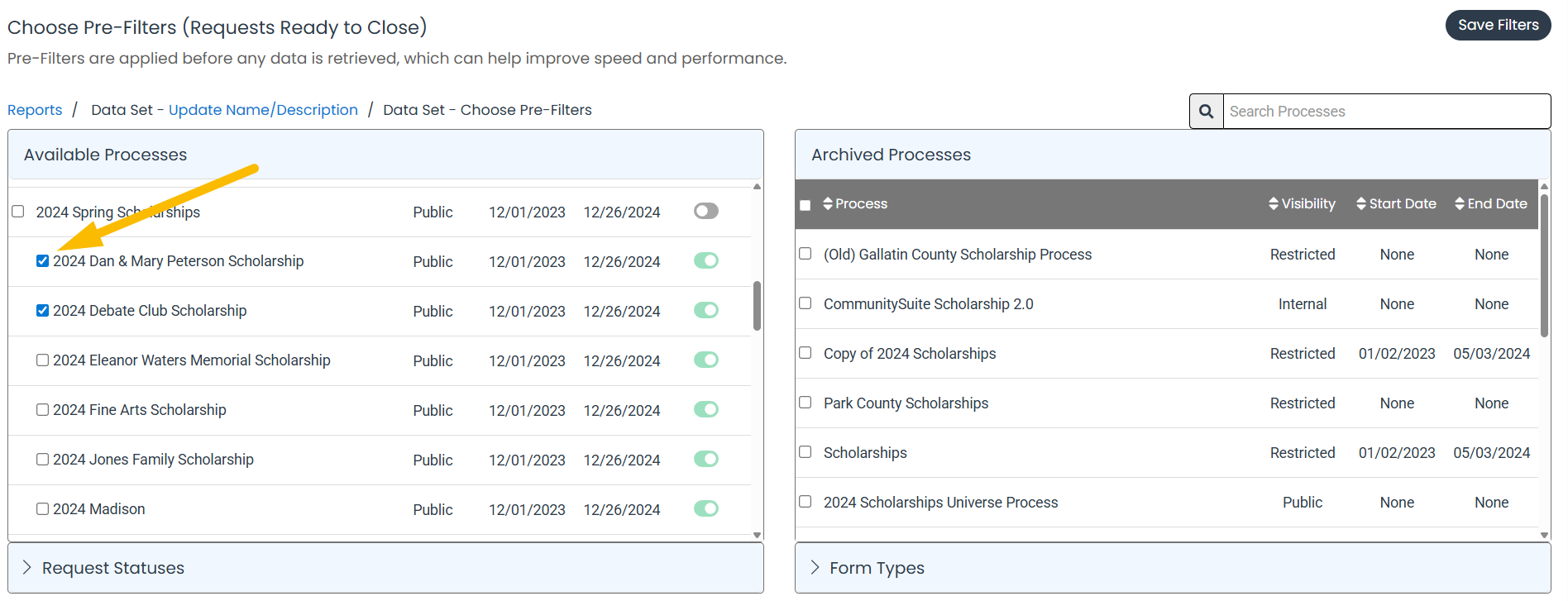Viewport: 1568px width, 601px height.
Task: Click Available Processes scroll down arrow
Action: (x=757, y=535)
